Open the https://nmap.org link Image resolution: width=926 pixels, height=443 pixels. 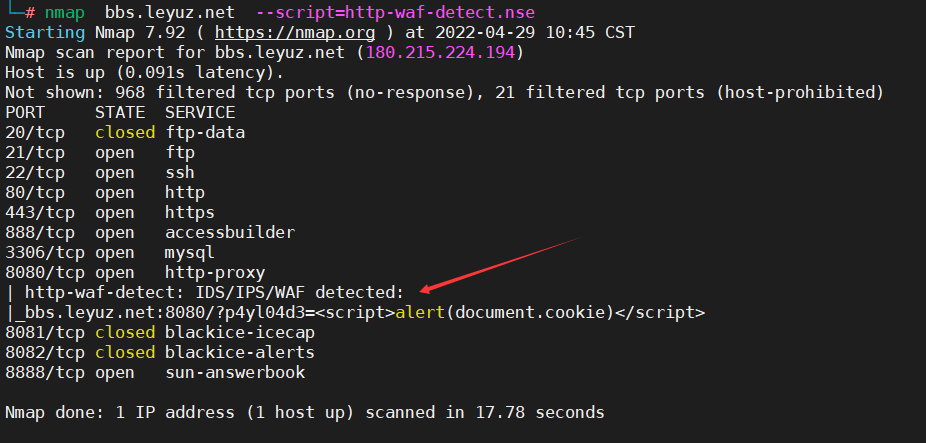coord(295,32)
